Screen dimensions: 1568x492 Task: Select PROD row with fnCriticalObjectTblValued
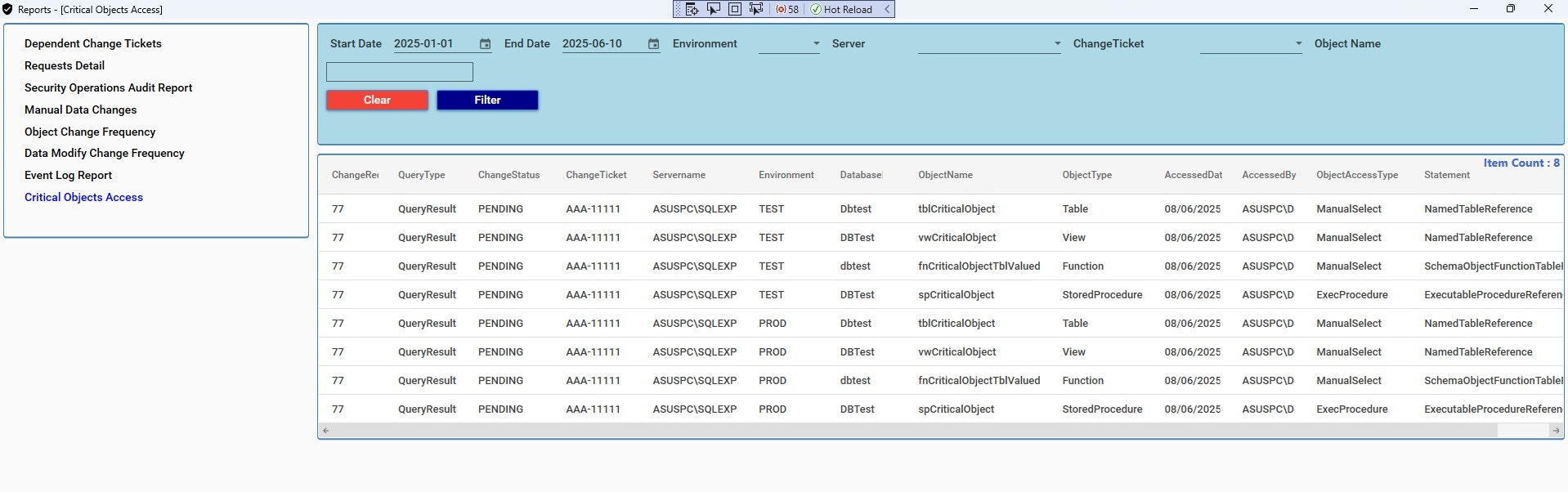[940, 380]
